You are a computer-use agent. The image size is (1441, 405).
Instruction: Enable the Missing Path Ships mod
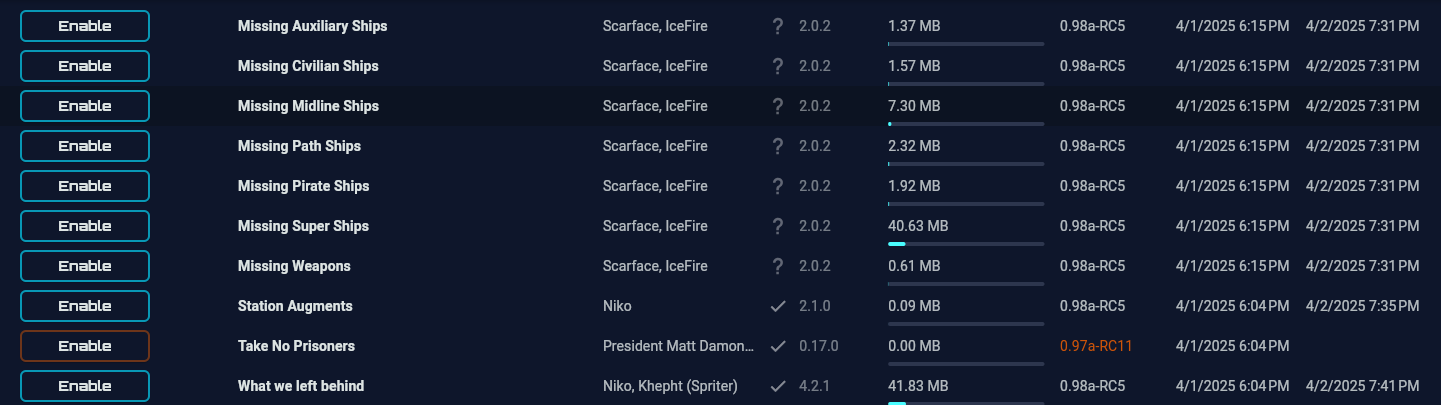(85, 146)
